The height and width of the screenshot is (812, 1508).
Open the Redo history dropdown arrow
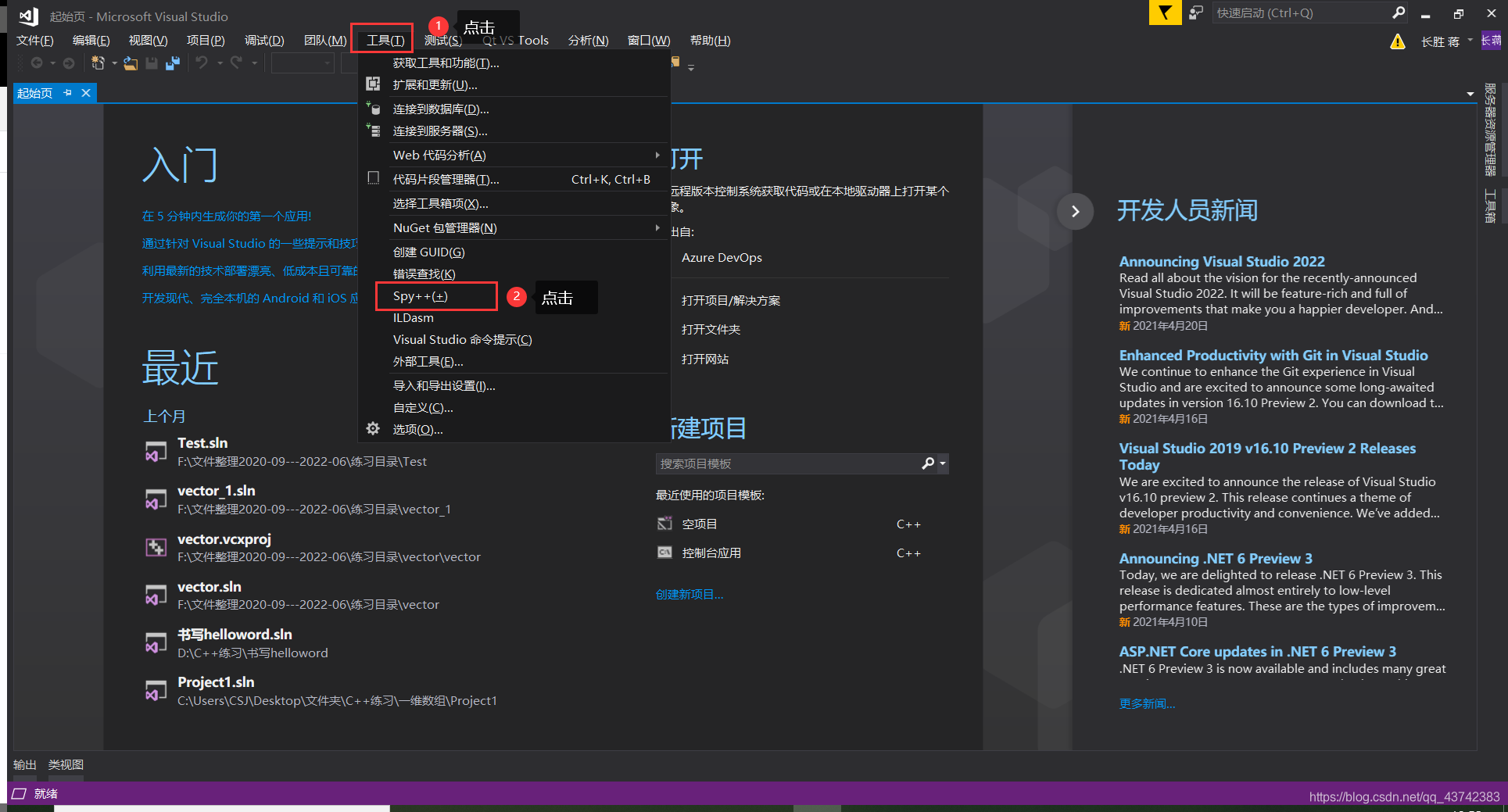[254, 63]
